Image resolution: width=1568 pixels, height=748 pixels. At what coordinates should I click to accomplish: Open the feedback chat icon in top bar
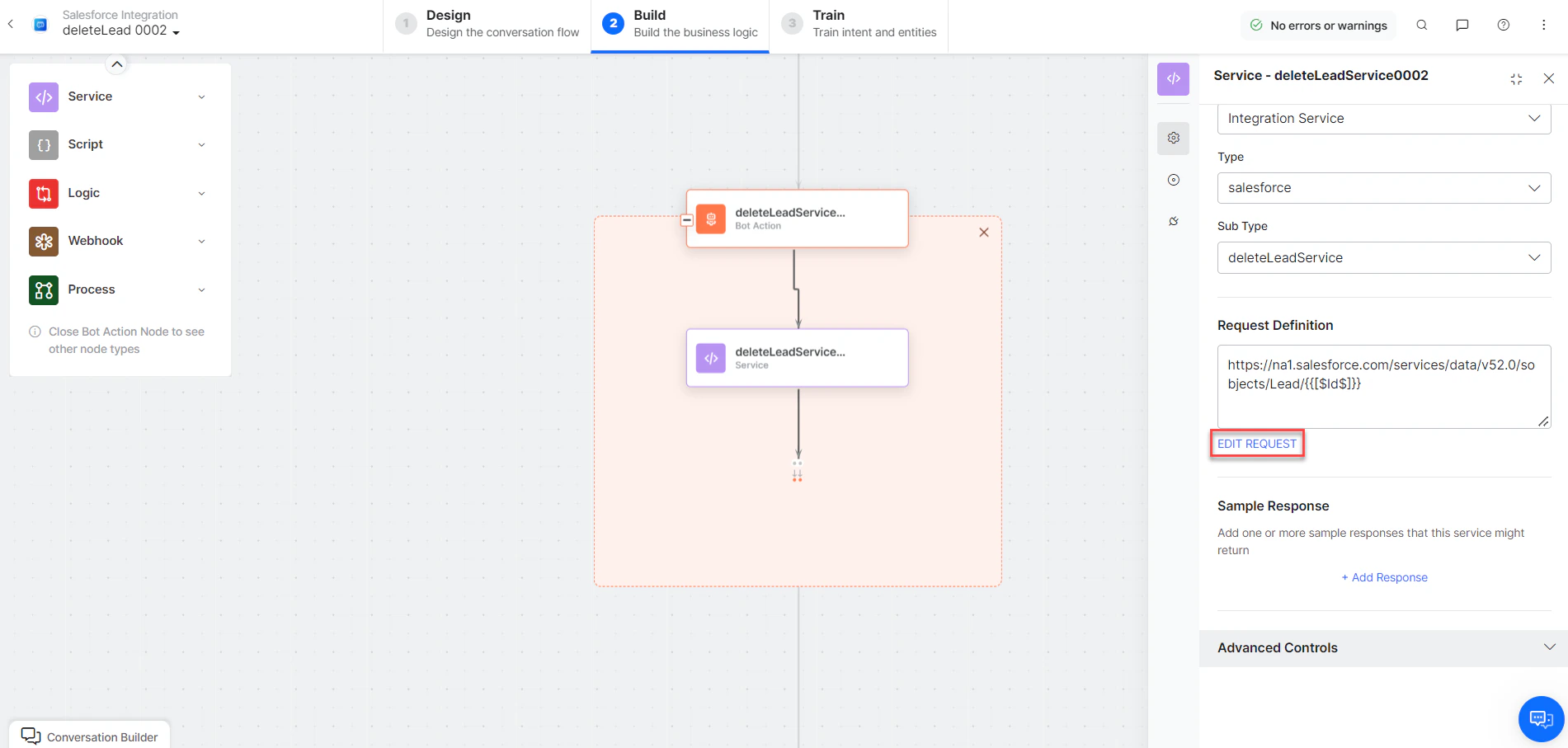point(1462,25)
